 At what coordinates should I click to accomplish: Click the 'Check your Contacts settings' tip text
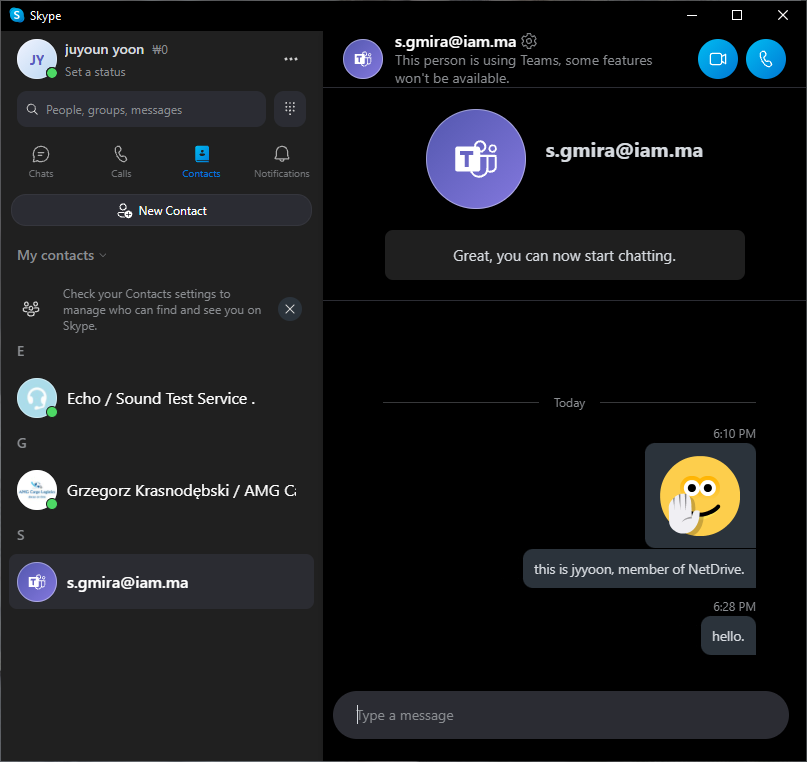162,310
